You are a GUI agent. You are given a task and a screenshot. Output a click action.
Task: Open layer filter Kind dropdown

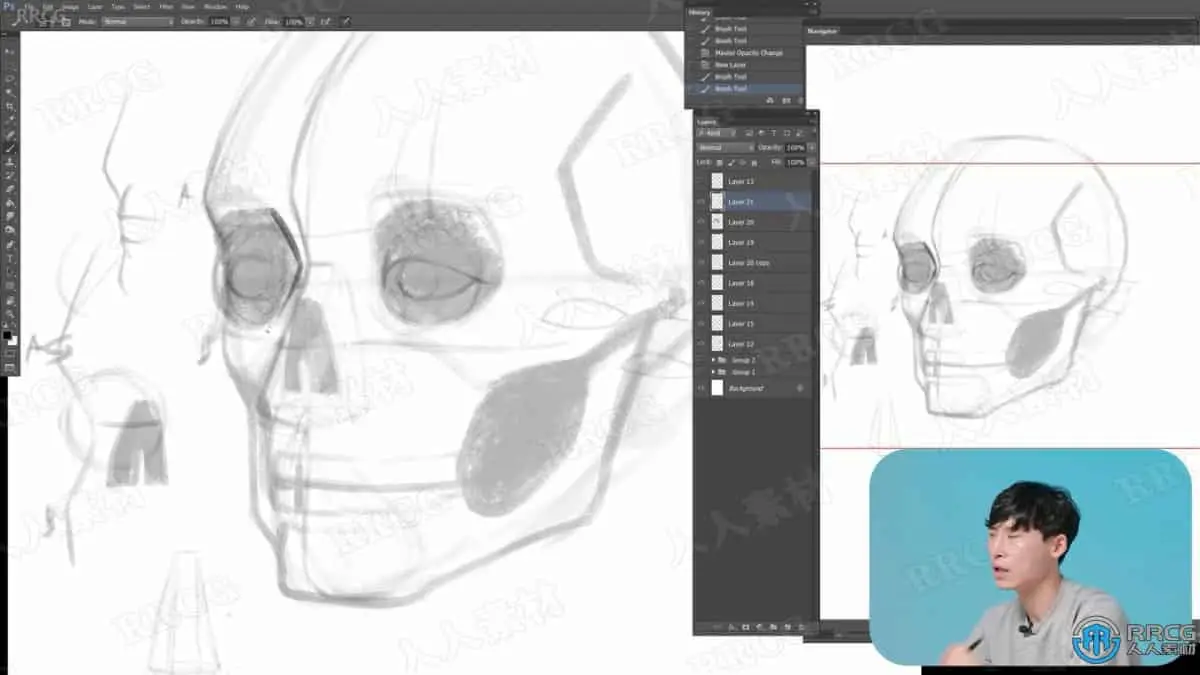tap(716, 133)
